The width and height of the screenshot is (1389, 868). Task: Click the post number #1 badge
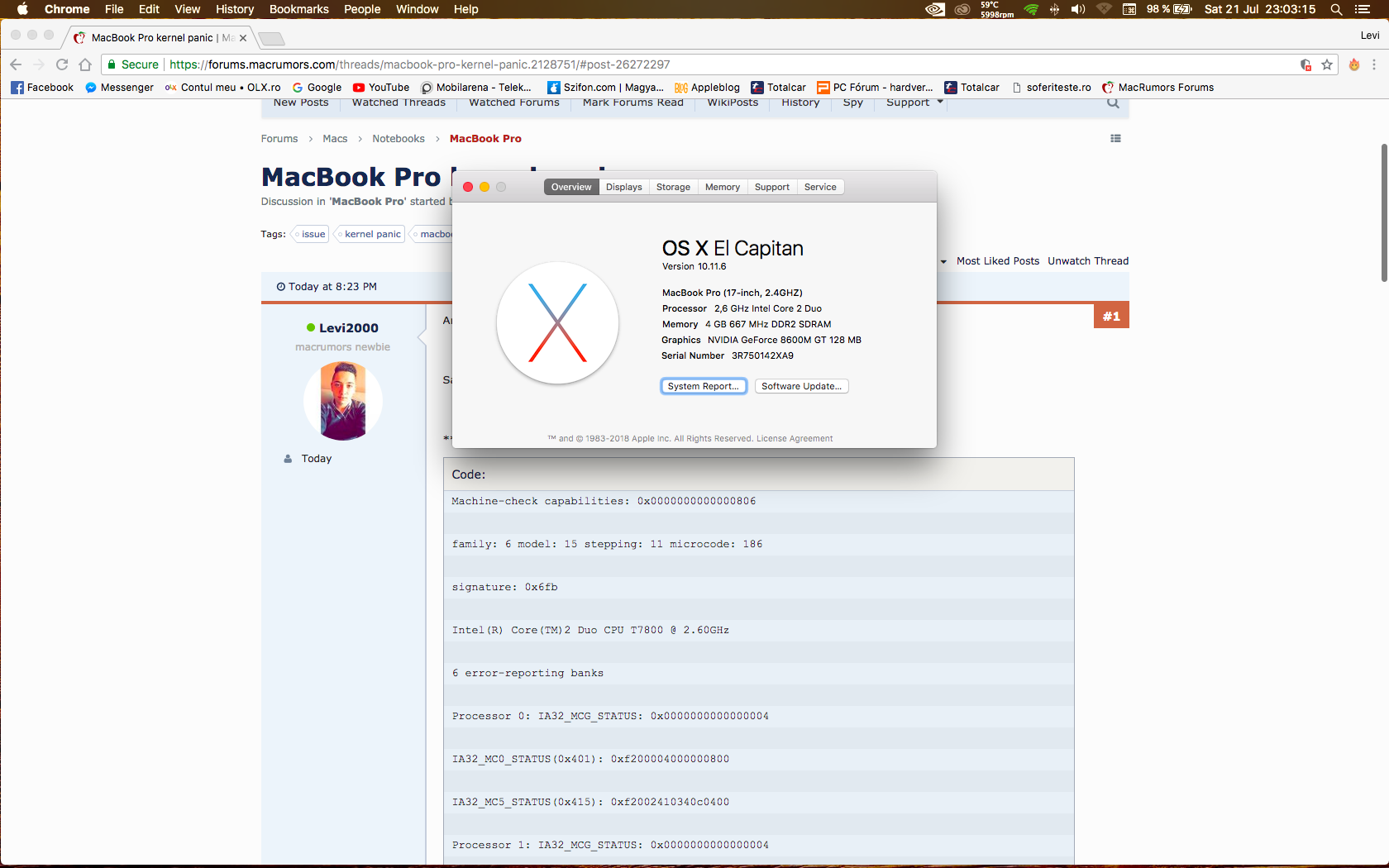(x=1111, y=316)
